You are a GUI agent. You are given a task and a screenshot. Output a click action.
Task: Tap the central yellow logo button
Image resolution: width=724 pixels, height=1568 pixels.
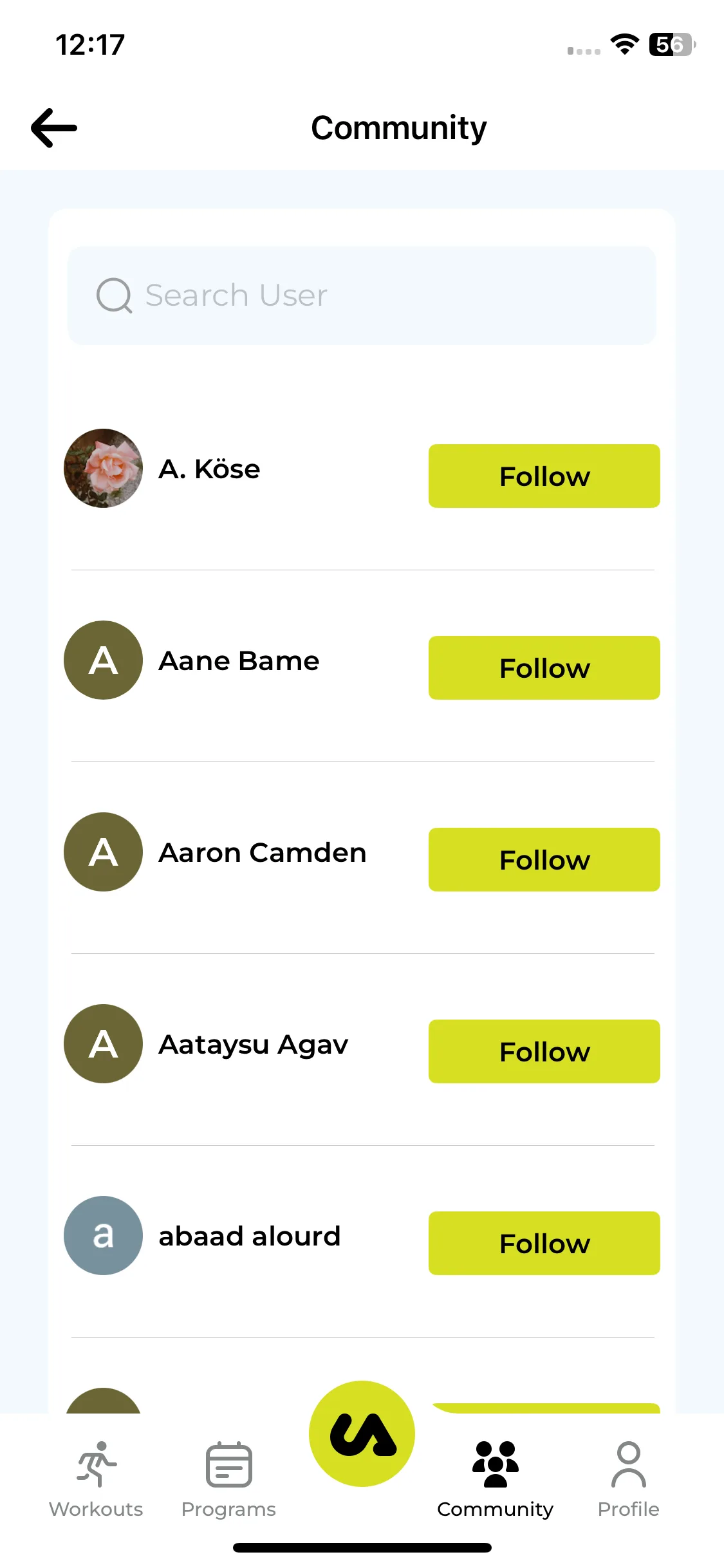point(362,1433)
